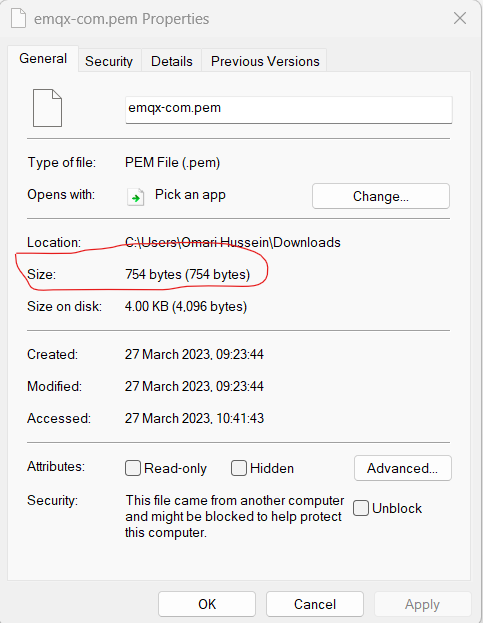This screenshot has height=623, width=483.
Task: Switch to the Security tab
Action: 109,61
